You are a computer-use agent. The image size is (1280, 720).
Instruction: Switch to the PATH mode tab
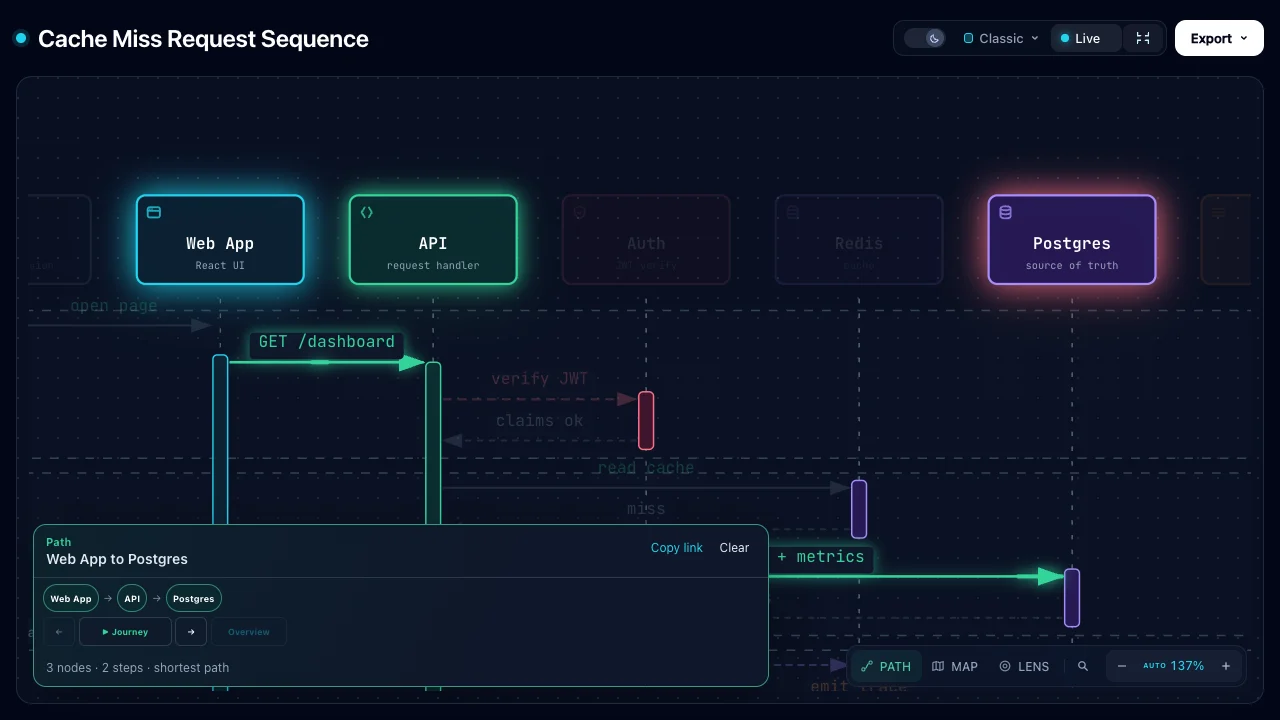click(x=886, y=666)
